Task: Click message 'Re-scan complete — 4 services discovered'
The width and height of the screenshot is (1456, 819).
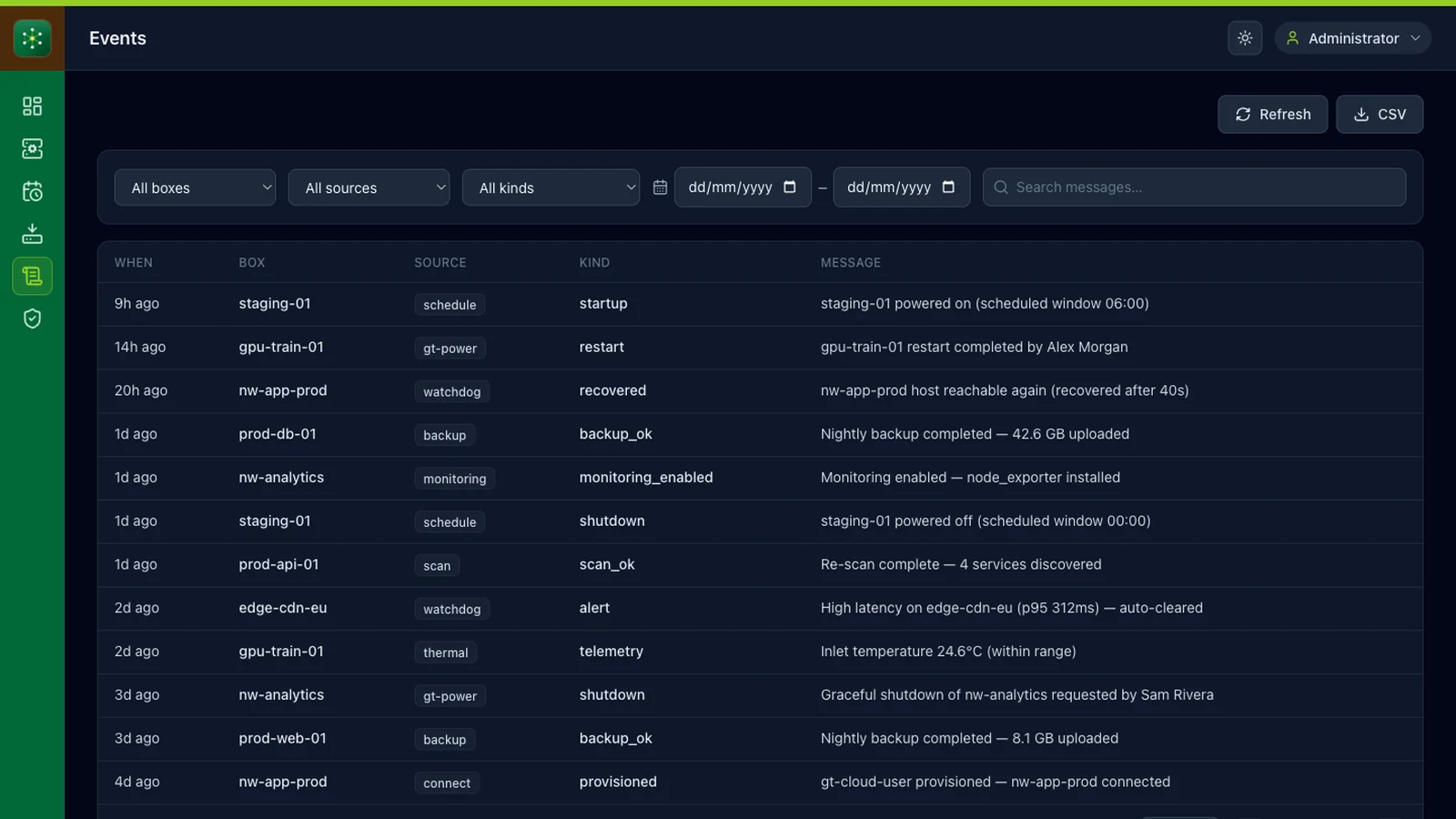Action: coord(961,564)
